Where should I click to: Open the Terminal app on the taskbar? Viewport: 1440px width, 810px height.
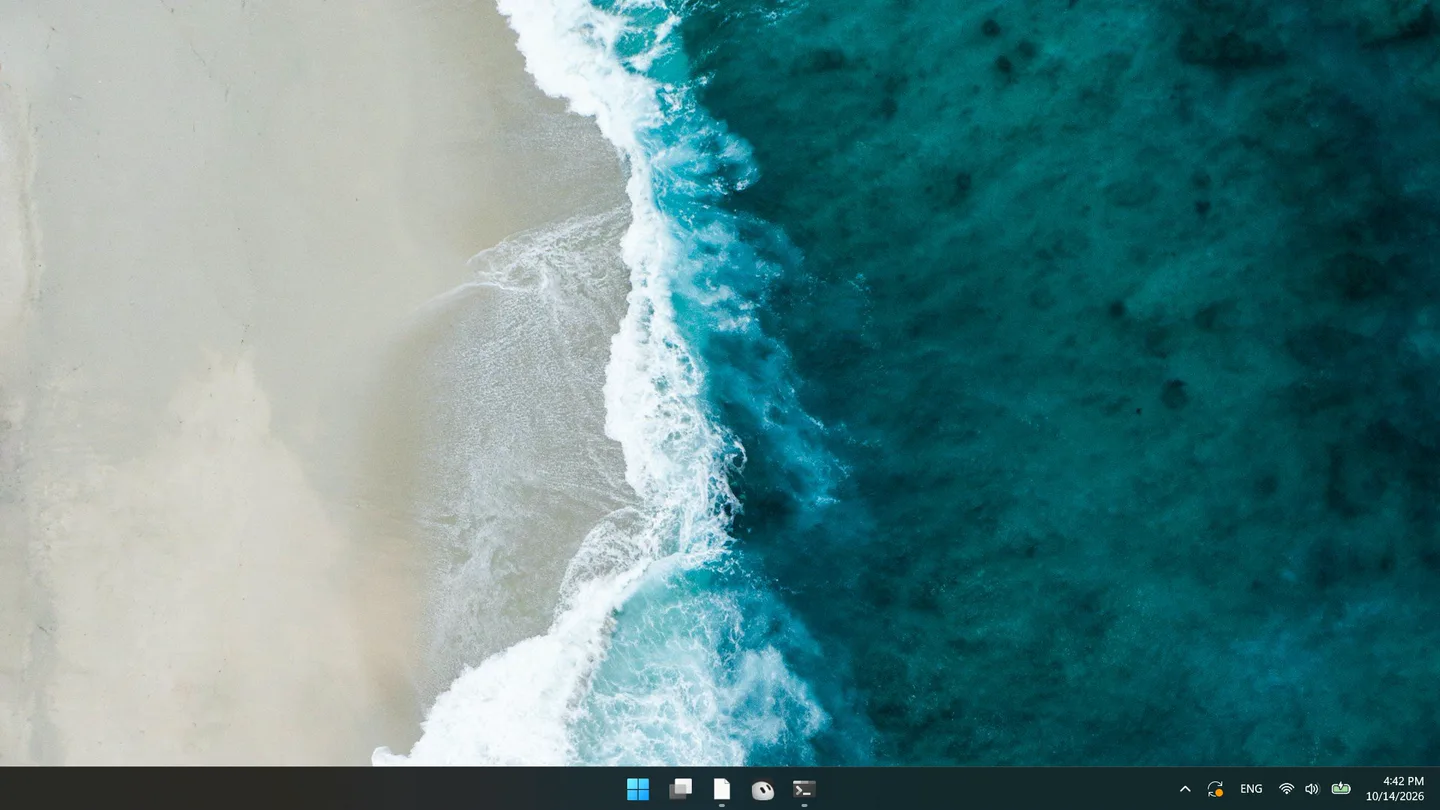click(804, 789)
